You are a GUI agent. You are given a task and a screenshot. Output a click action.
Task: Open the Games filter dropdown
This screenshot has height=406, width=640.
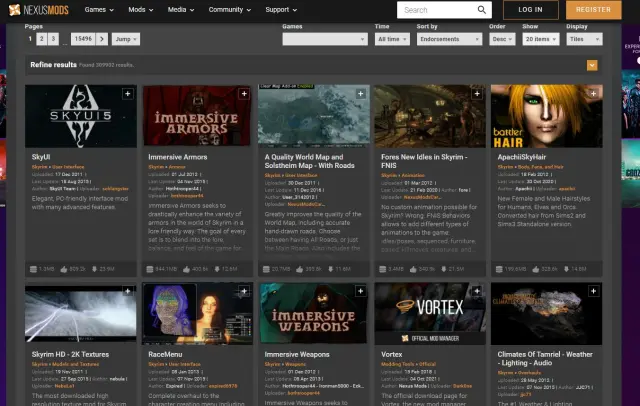pyautogui.click(x=325, y=39)
